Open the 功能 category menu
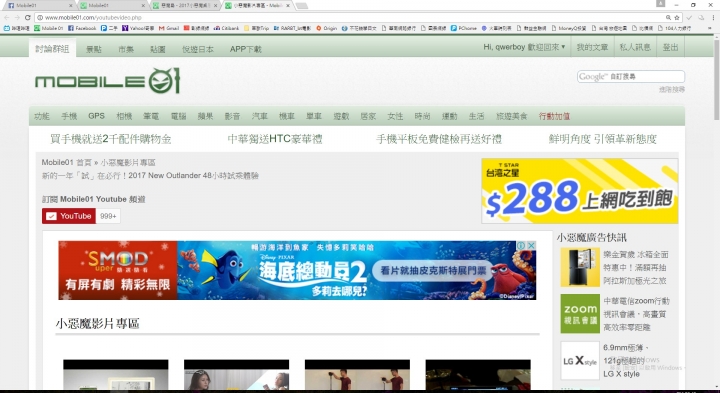 coord(41,116)
